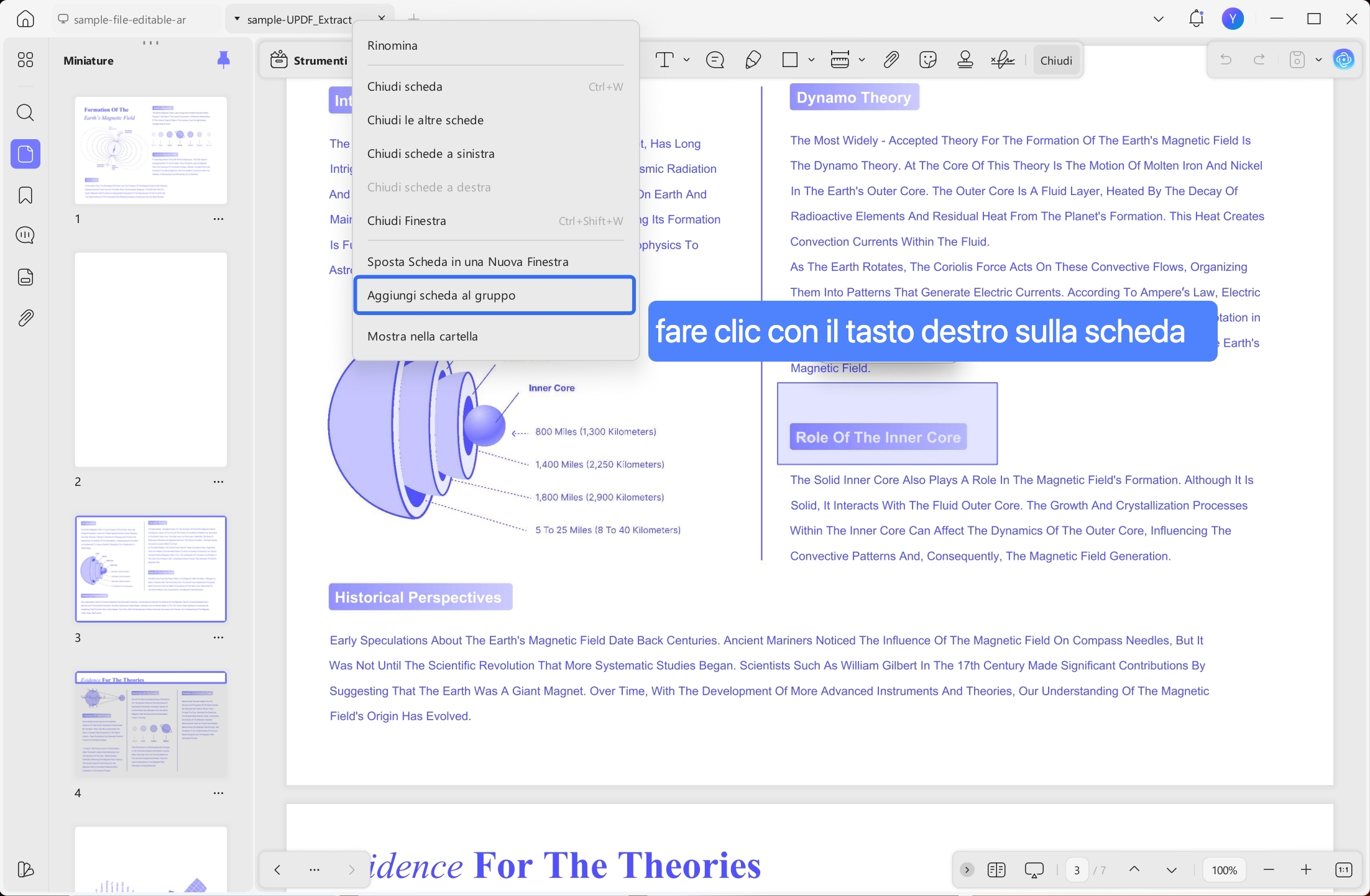Open the search panel in left sidebar

coord(25,112)
